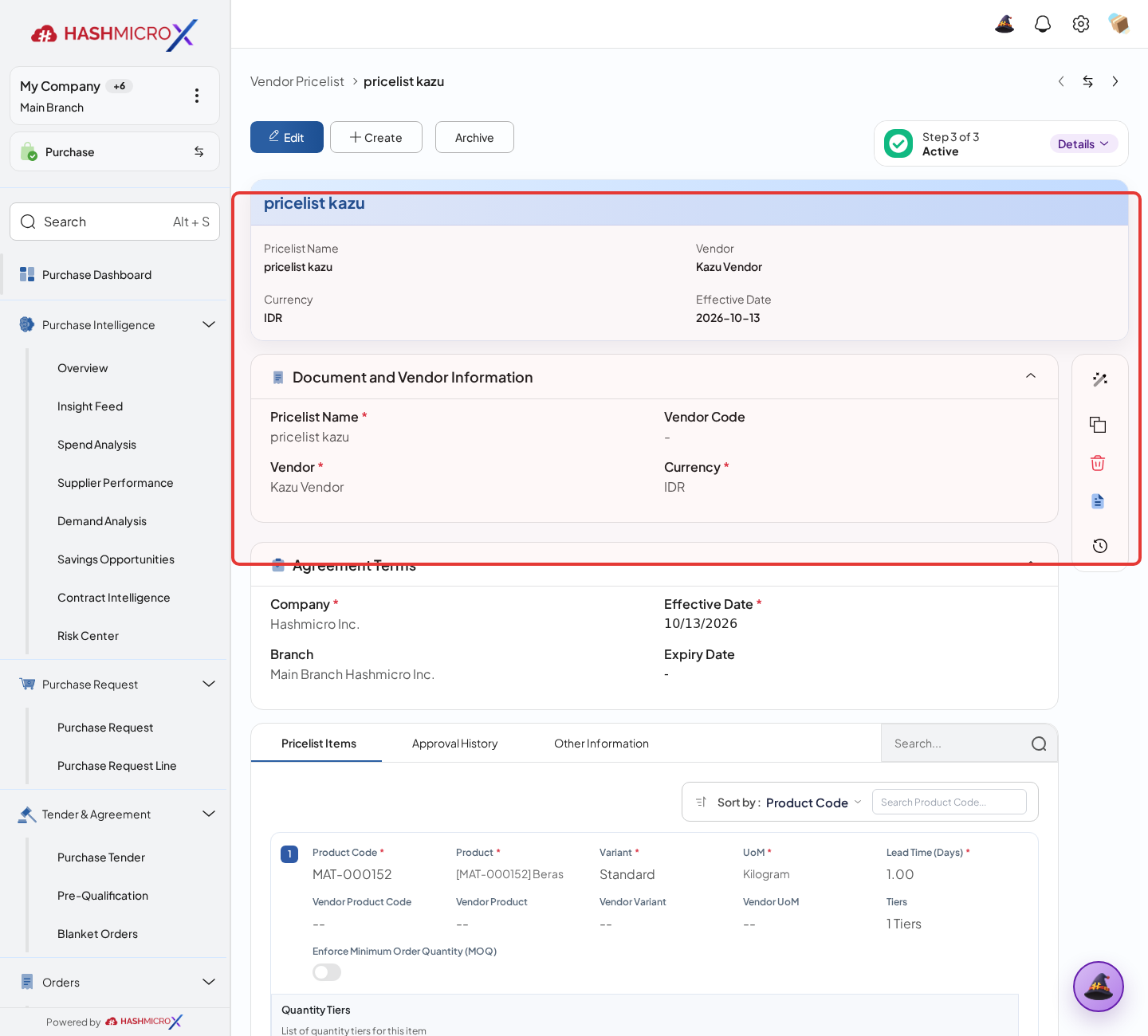Click the Archive button
1148x1036 pixels.
(x=474, y=137)
